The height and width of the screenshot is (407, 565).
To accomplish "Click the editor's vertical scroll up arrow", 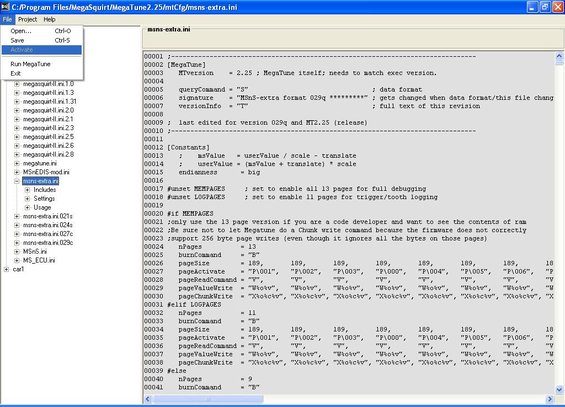I will pos(559,56).
